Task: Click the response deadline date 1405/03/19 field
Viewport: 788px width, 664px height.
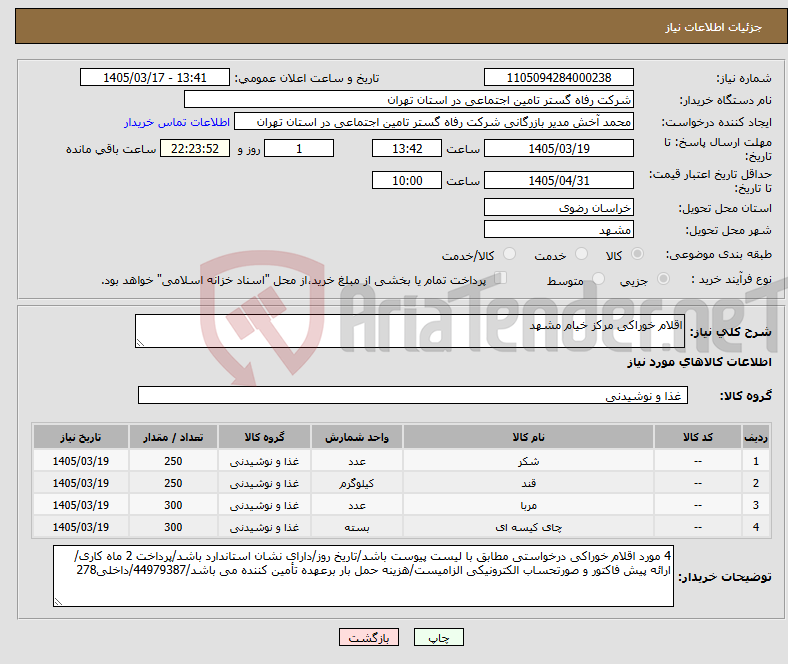Action: [x=558, y=148]
